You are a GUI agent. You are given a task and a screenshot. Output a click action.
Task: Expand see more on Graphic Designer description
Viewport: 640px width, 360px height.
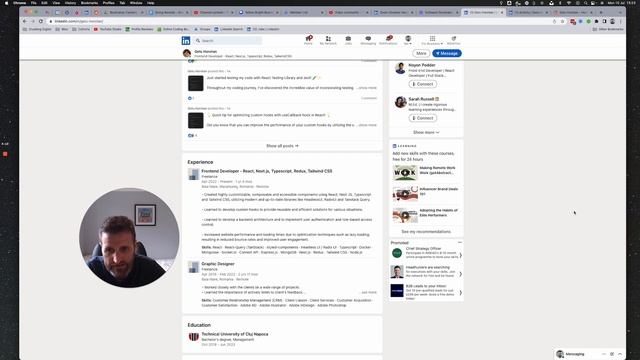(369, 292)
